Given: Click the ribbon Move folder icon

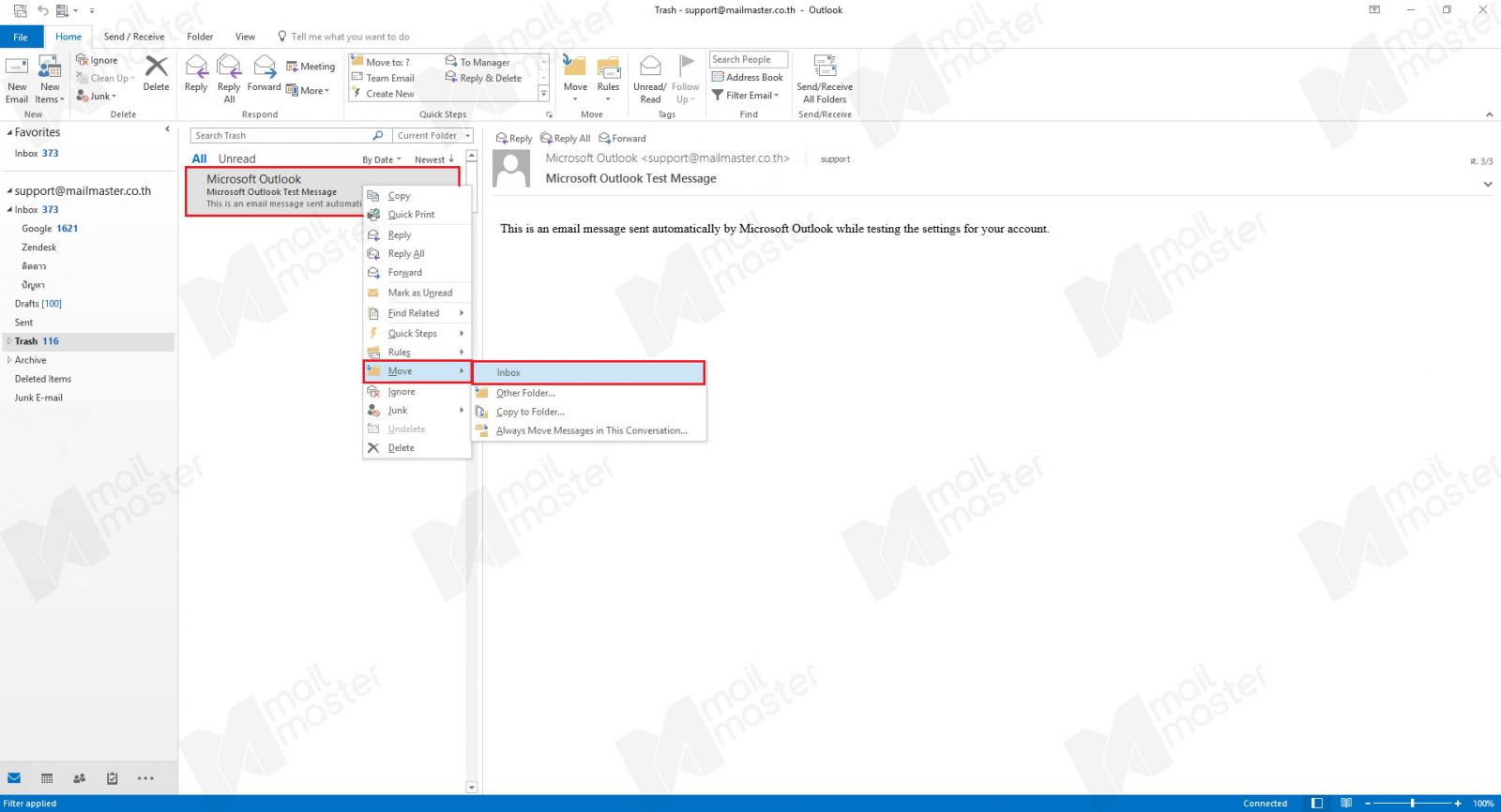Looking at the screenshot, I should pos(575,67).
